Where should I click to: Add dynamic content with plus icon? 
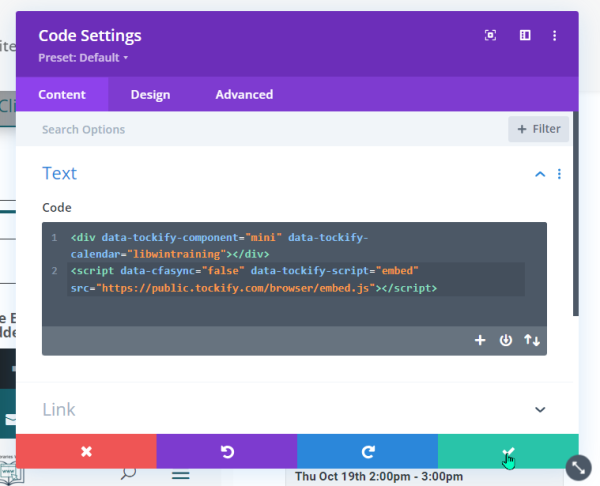[480, 340]
